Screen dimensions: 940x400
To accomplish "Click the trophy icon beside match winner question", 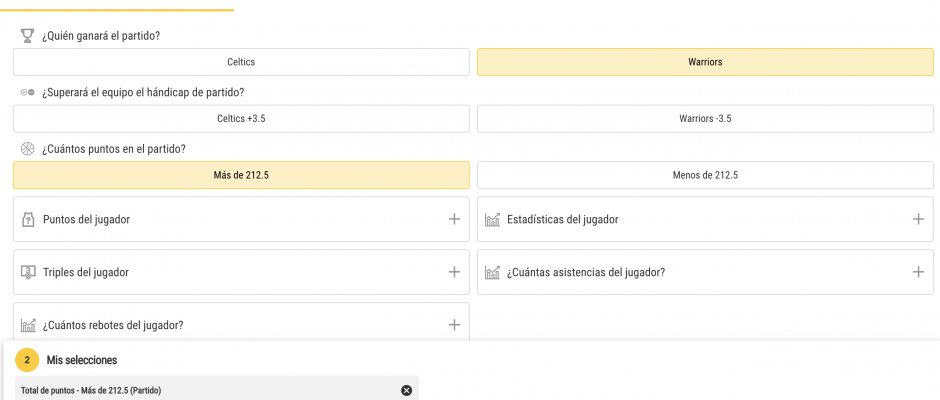I will pyautogui.click(x=28, y=36).
